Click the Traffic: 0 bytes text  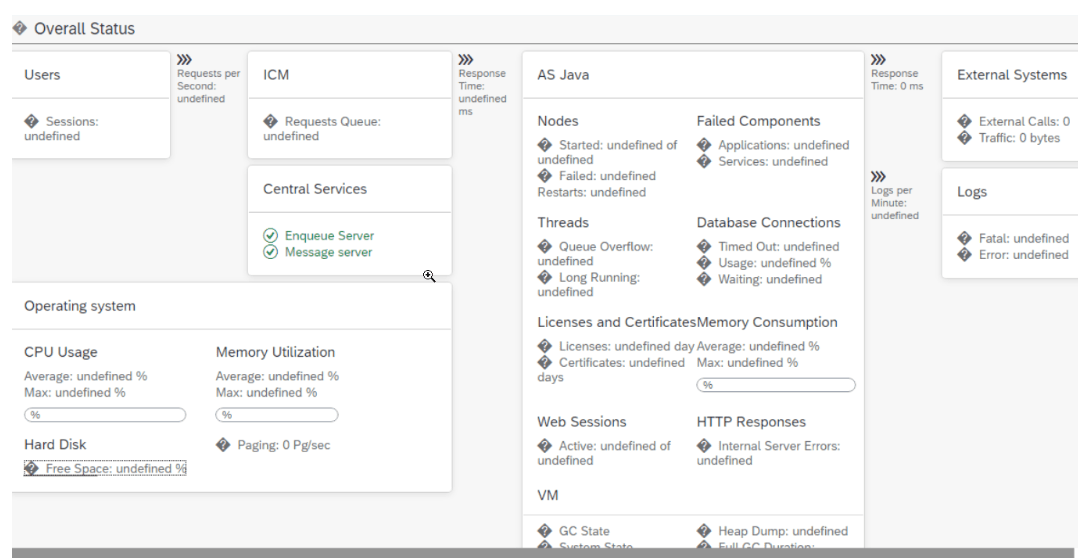pos(1020,138)
